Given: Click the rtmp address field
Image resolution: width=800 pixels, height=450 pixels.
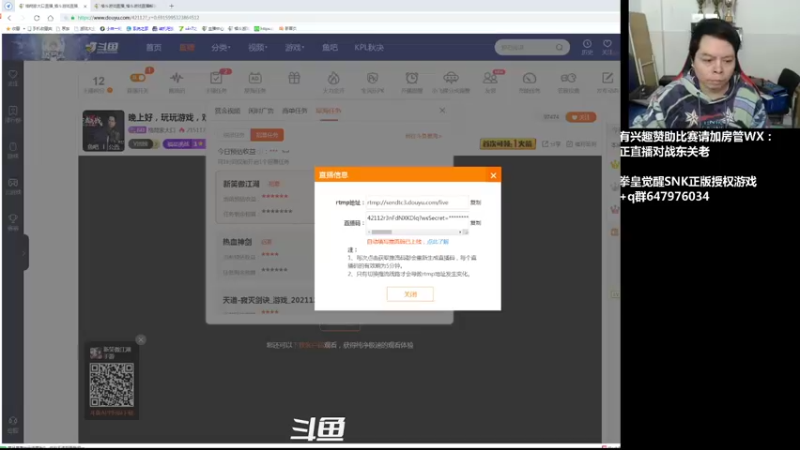Looking at the screenshot, I should click(417, 203).
